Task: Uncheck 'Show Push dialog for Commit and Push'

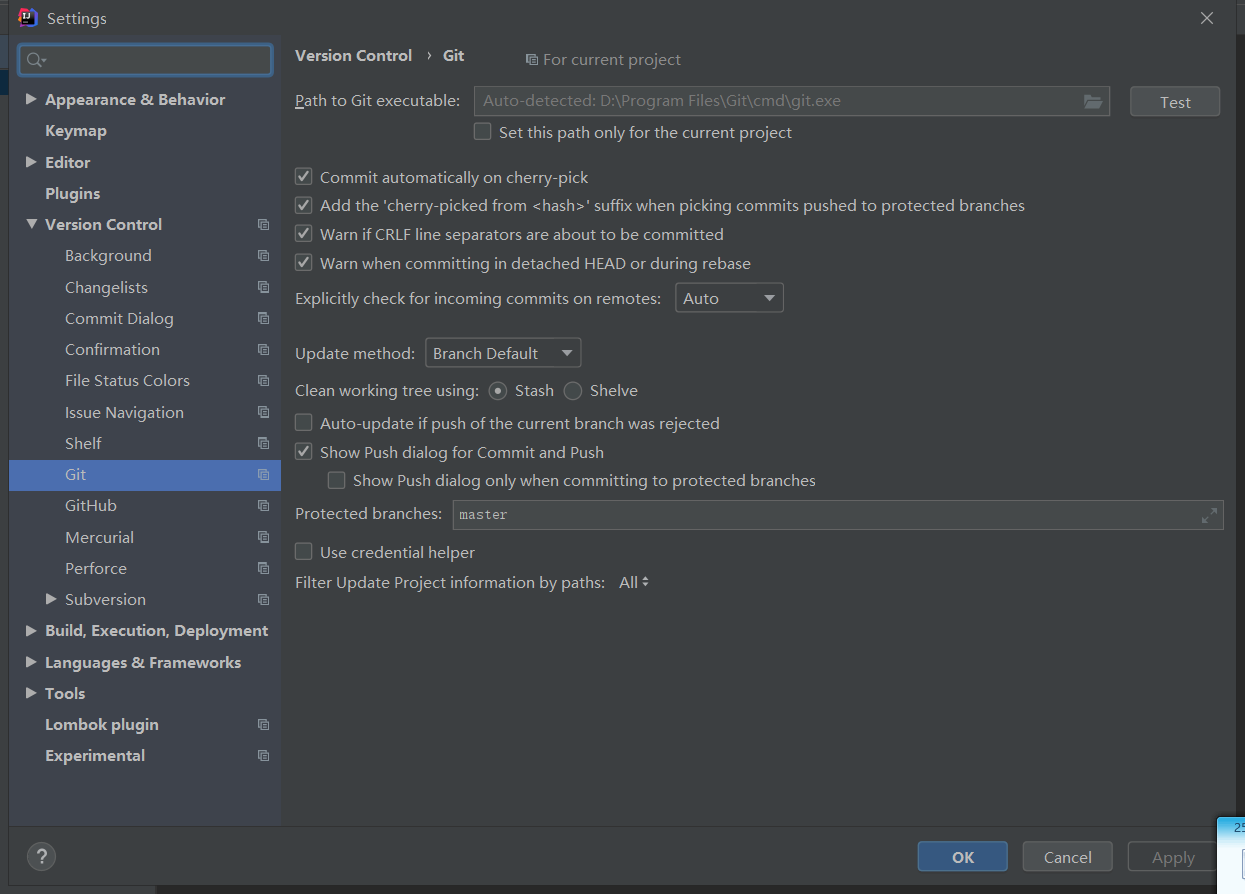Action: coord(304,452)
